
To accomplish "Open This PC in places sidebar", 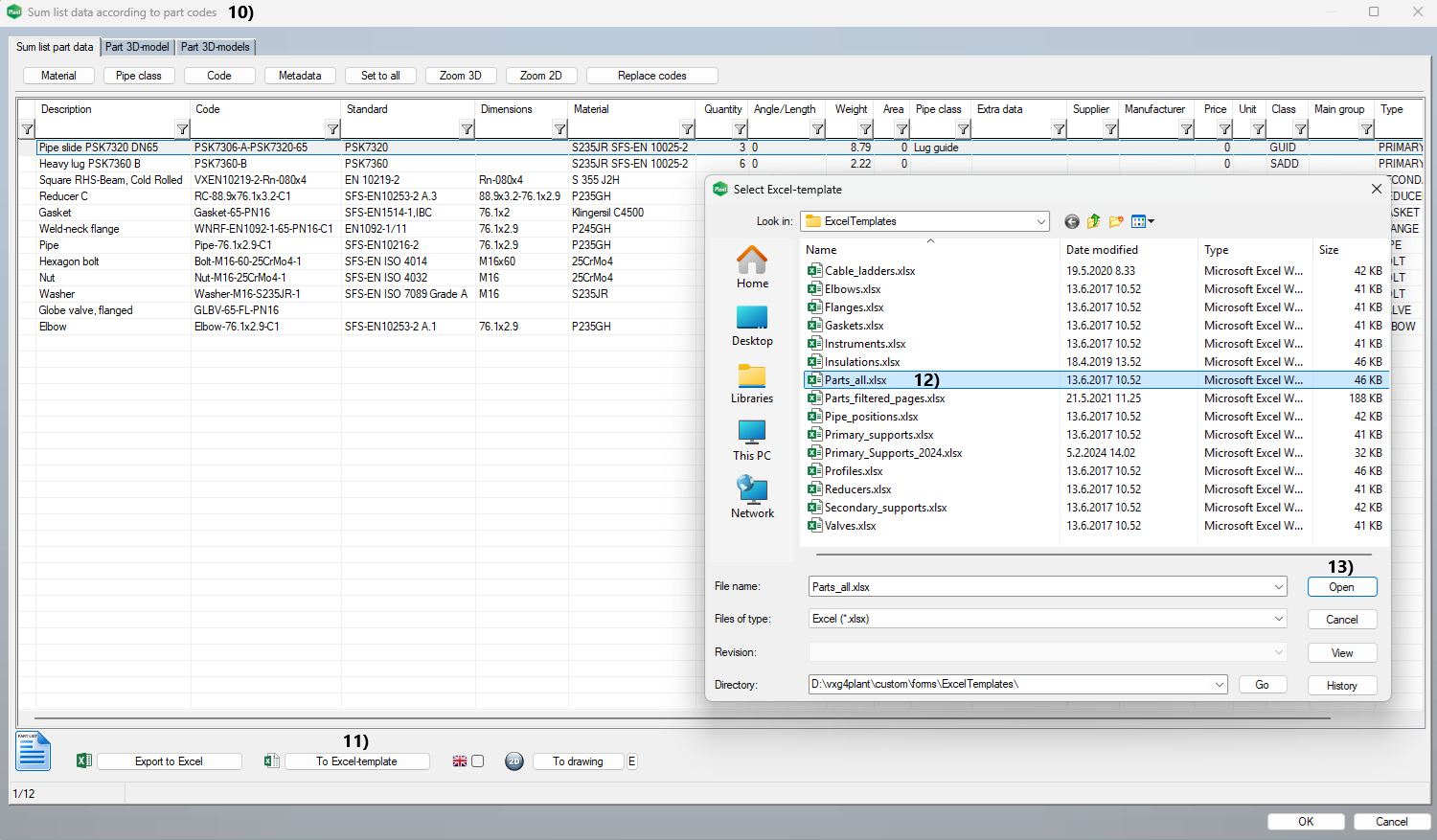I will click(x=752, y=441).
